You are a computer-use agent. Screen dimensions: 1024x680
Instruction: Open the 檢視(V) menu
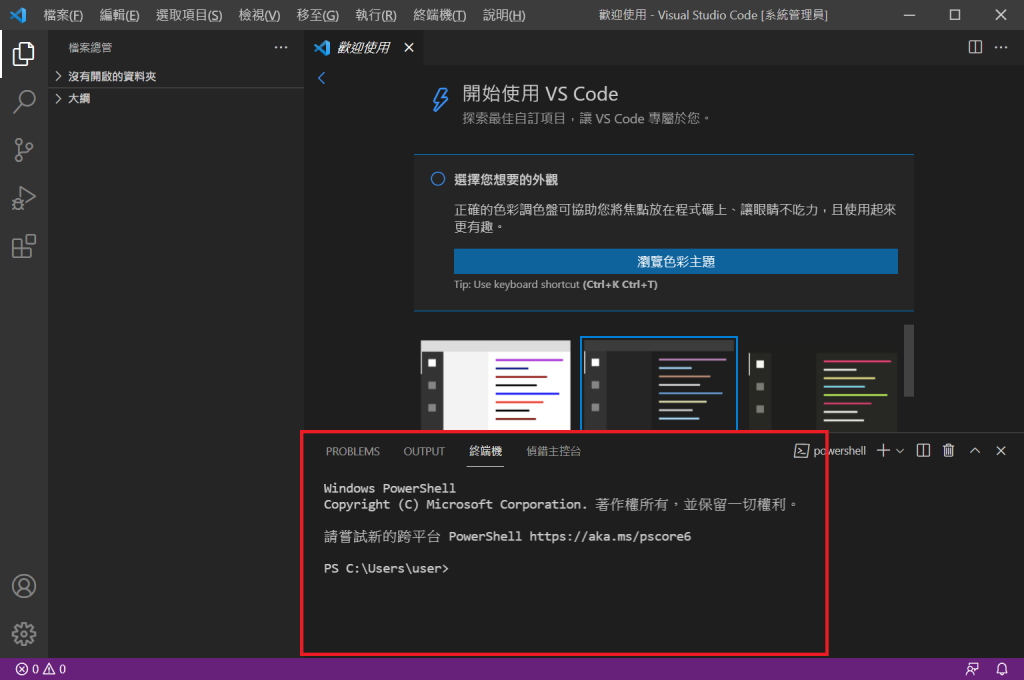(259, 15)
